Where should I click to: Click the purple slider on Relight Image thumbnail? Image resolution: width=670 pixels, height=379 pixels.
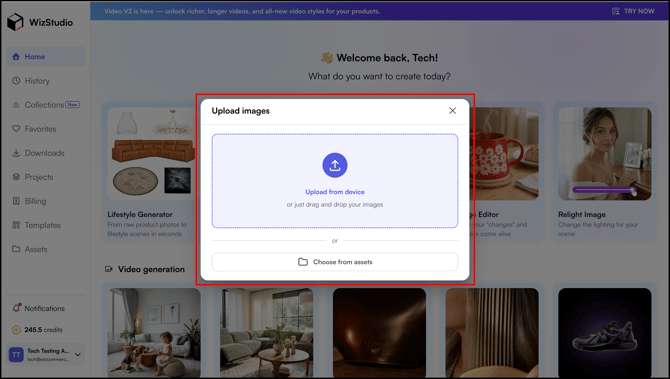click(x=604, y=190)
